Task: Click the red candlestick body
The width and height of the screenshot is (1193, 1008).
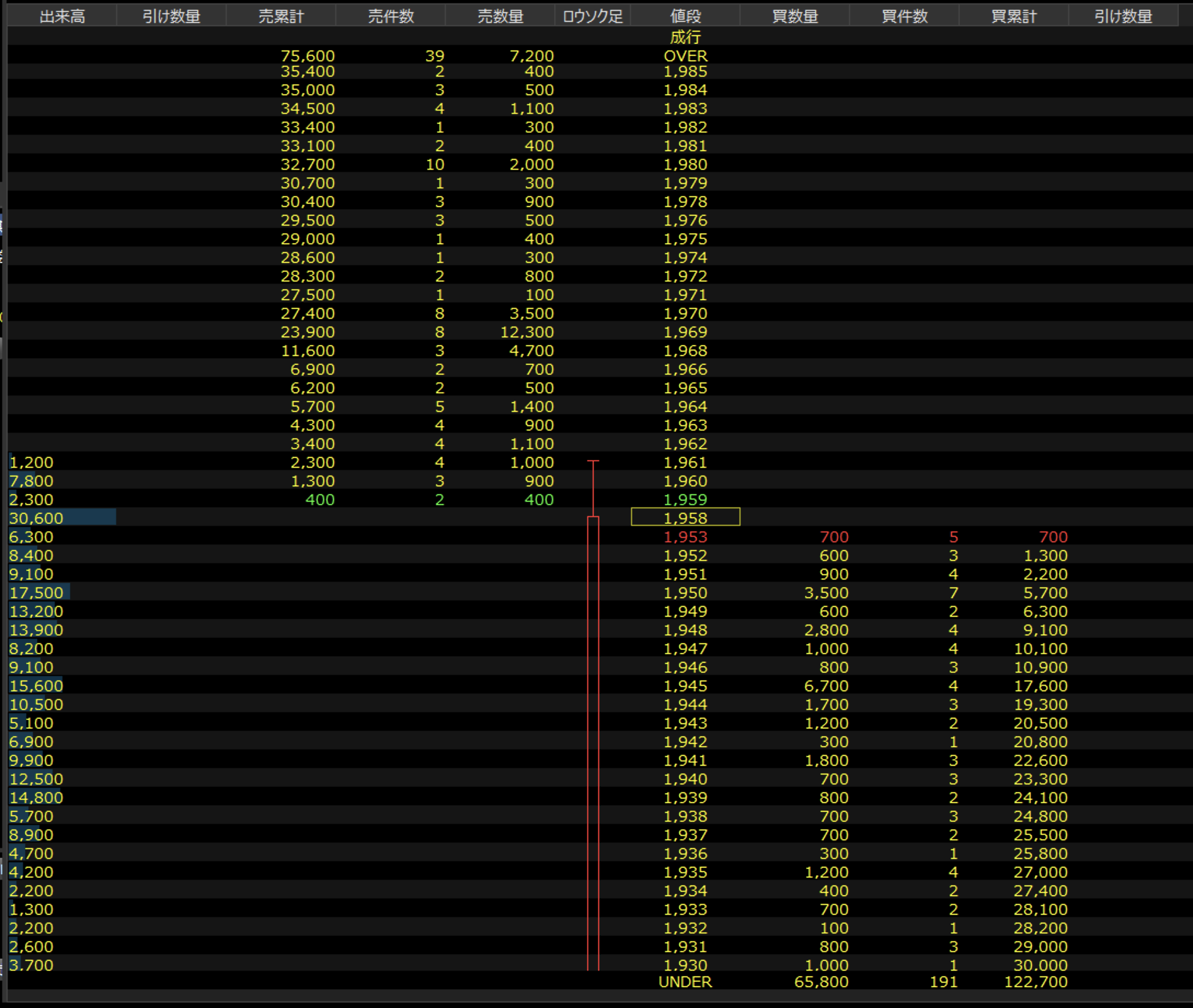Action: click(x=593, y=743)
